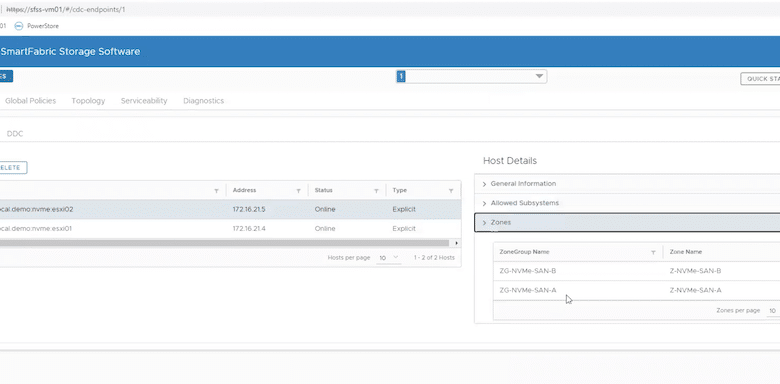Image resolution: width=780 pixels, height=384 pixels.
Task: Open the PowerStore bookmark
Action: (x=43, y=26)
